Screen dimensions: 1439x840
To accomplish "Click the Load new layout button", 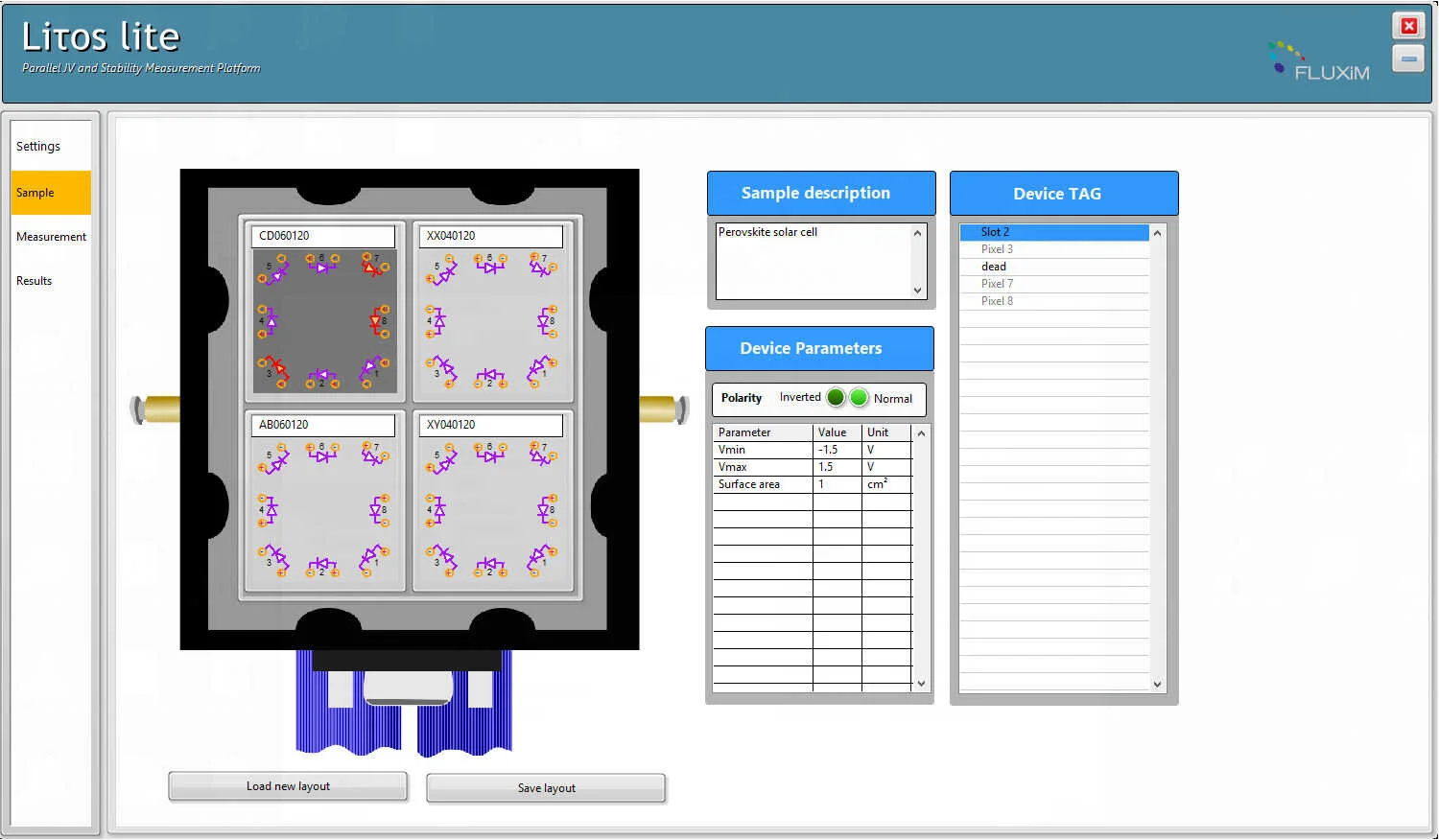I will coord(287,786).
